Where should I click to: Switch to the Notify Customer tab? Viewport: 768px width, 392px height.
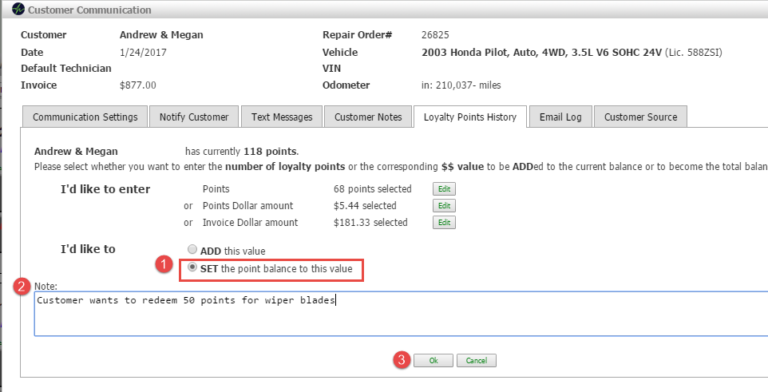click(x=194, y=117)
